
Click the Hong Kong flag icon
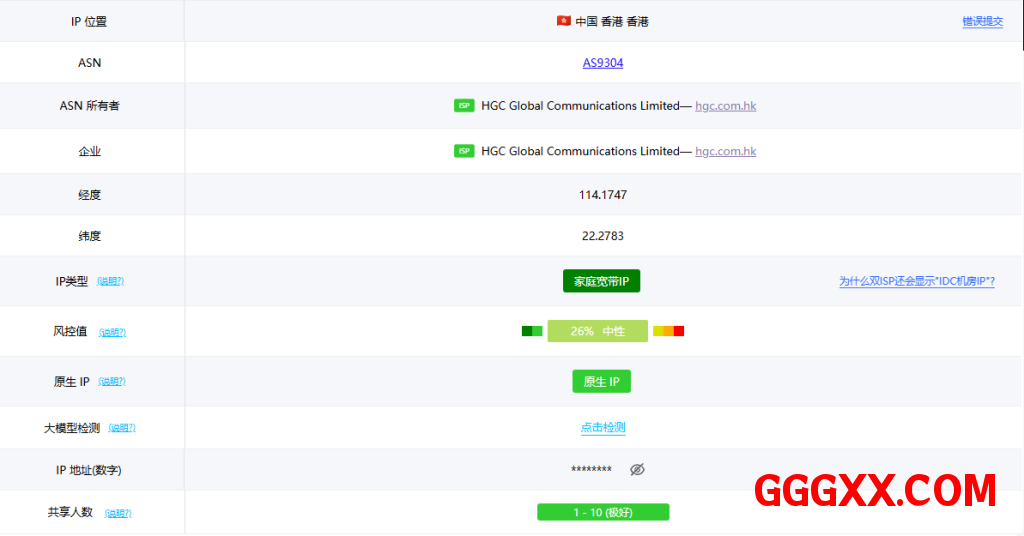pyautogui.click(x=564, y=21)
